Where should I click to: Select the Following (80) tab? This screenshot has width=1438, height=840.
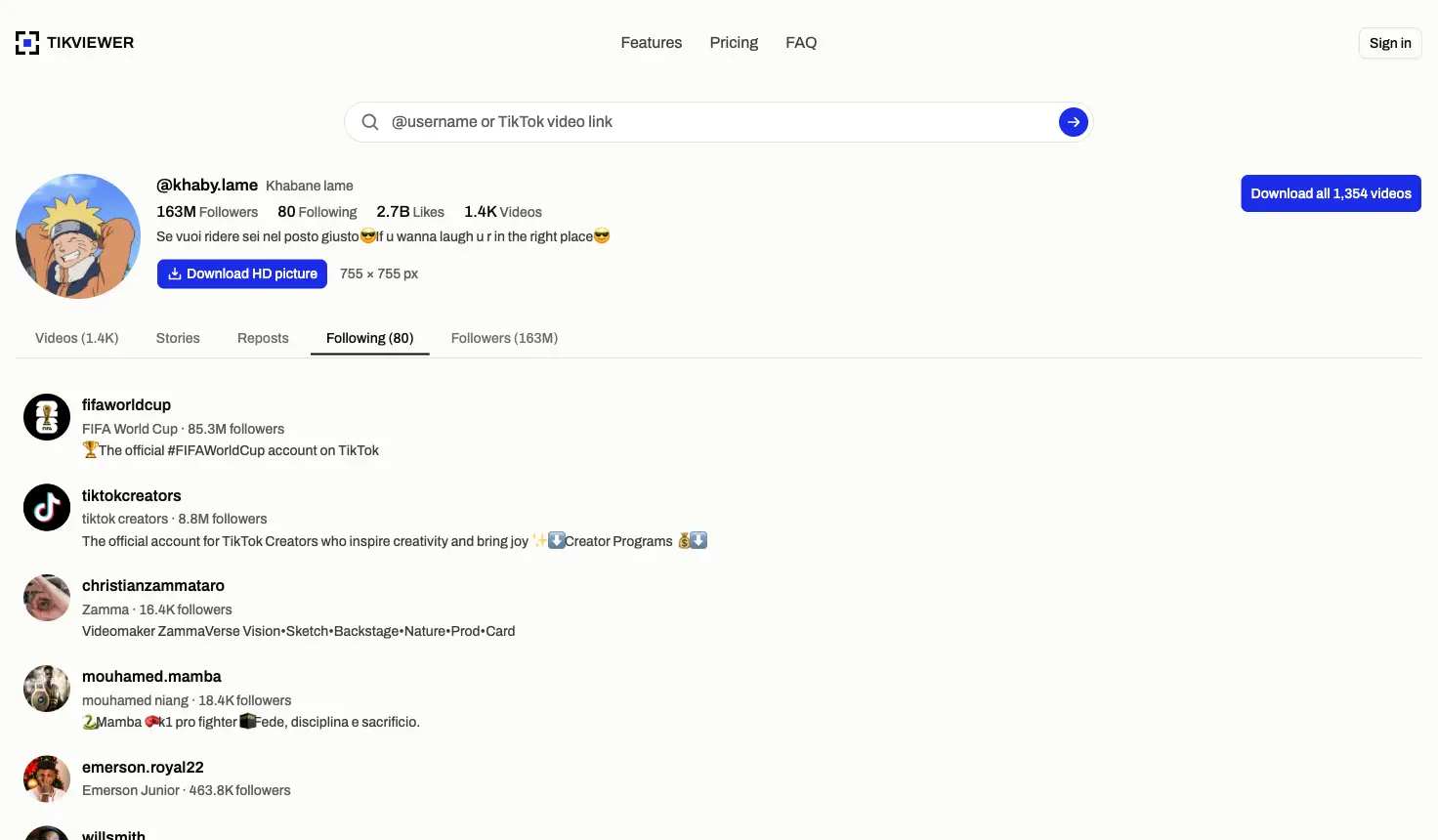pyautogui.click(x=370, y=338)
